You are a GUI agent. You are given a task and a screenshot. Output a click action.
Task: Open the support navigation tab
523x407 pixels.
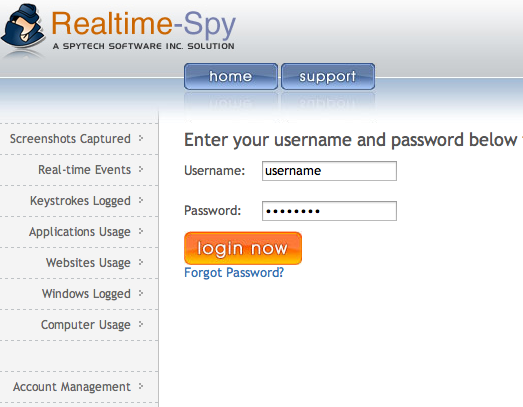pyautogui.click(x=328, y=76)
